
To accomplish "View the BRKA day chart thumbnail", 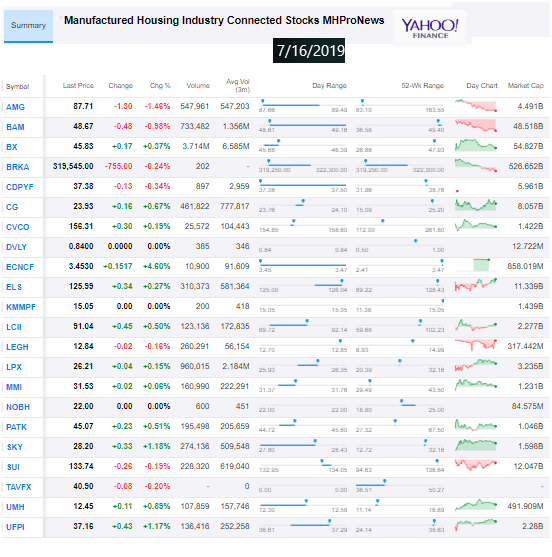I will coord(476,166).
